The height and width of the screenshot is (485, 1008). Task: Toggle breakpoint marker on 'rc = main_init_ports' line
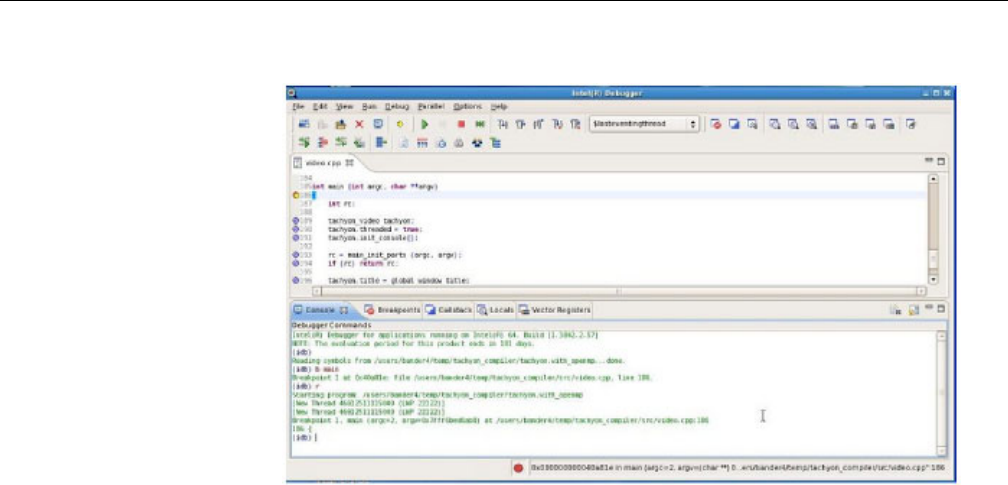(296, 255)
